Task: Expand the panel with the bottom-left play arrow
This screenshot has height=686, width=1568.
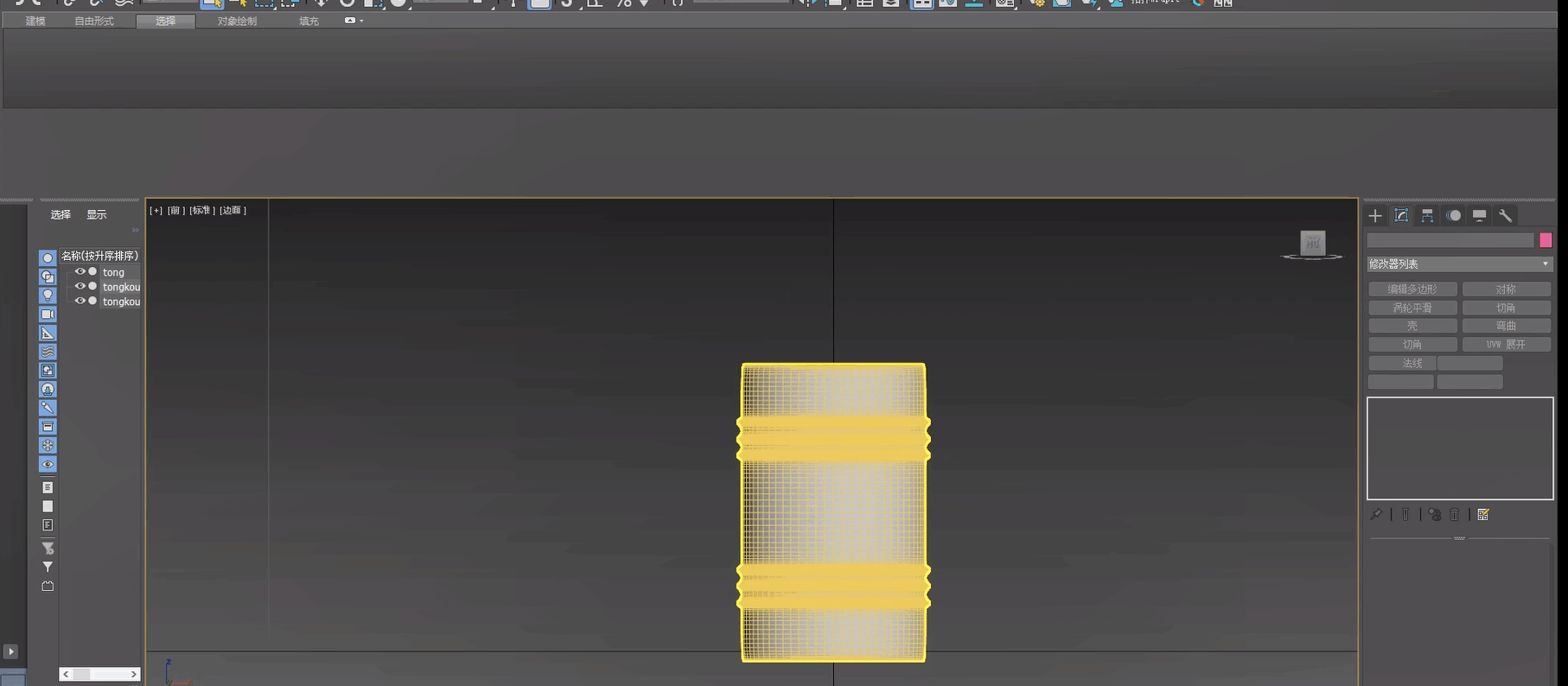Action: 10,651
